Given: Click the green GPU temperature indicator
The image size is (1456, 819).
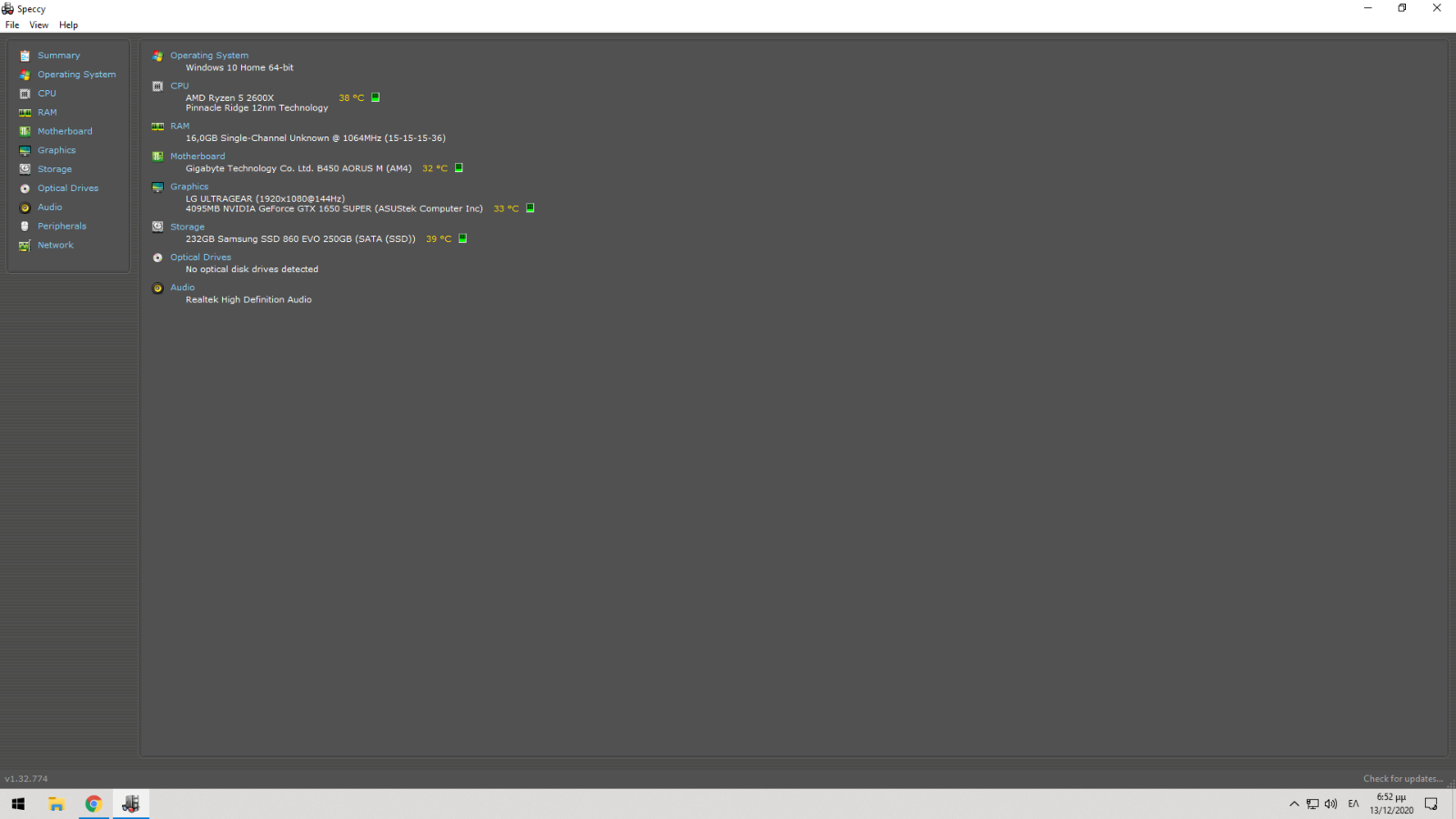Looking at the screenshot, I should (530, 208).
